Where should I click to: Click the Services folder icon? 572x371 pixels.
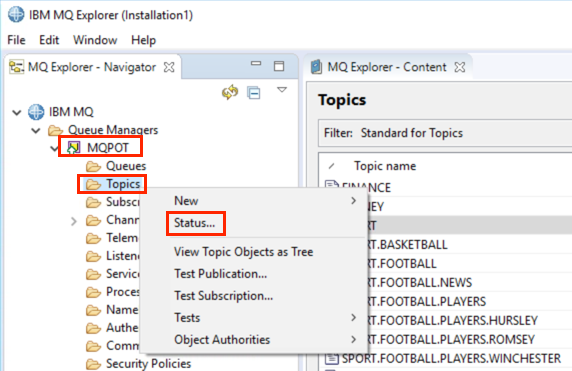pos(94,274)
